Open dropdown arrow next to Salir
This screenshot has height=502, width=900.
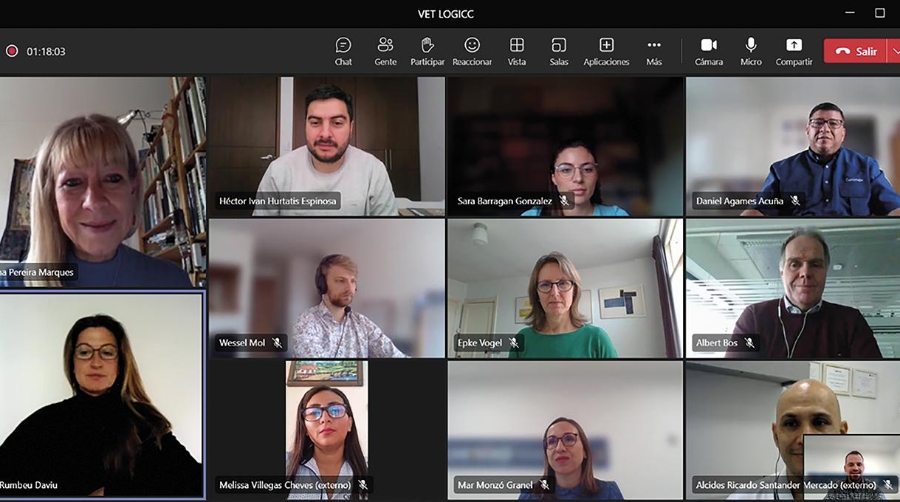pos(893,51)
